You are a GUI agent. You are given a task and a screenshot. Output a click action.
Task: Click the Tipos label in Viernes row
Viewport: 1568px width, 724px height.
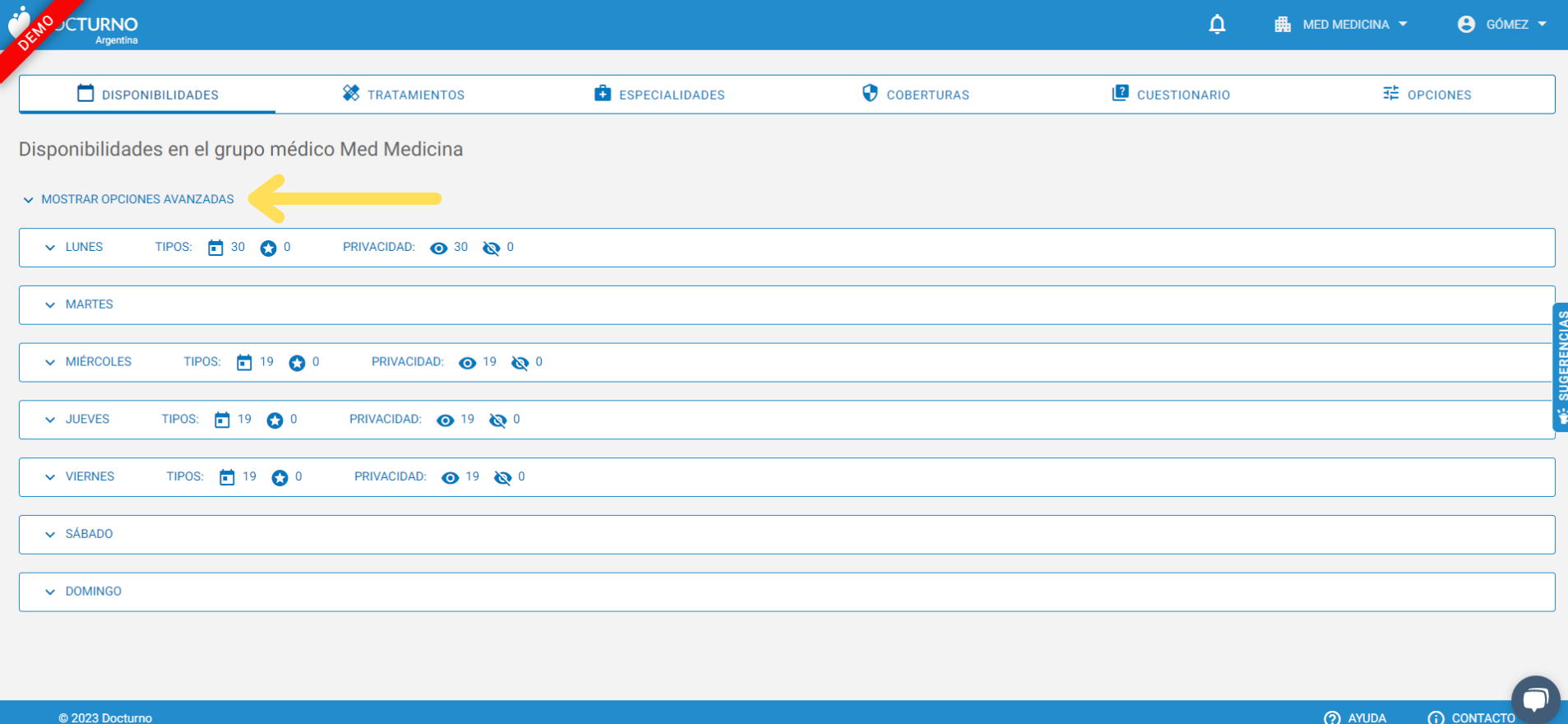(x=185, y=476)
